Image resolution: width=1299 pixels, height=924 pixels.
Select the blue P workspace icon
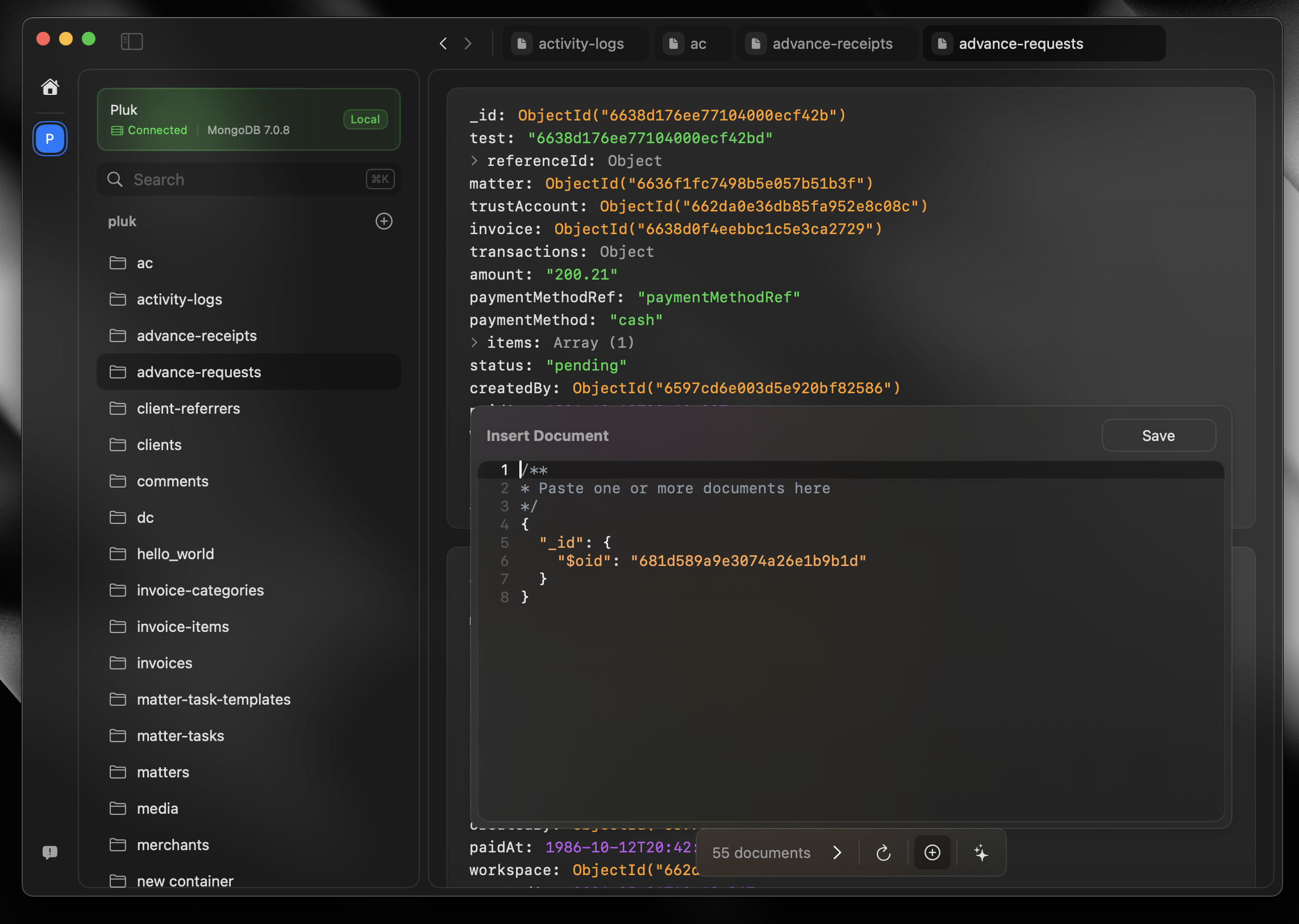coord(50,139)
